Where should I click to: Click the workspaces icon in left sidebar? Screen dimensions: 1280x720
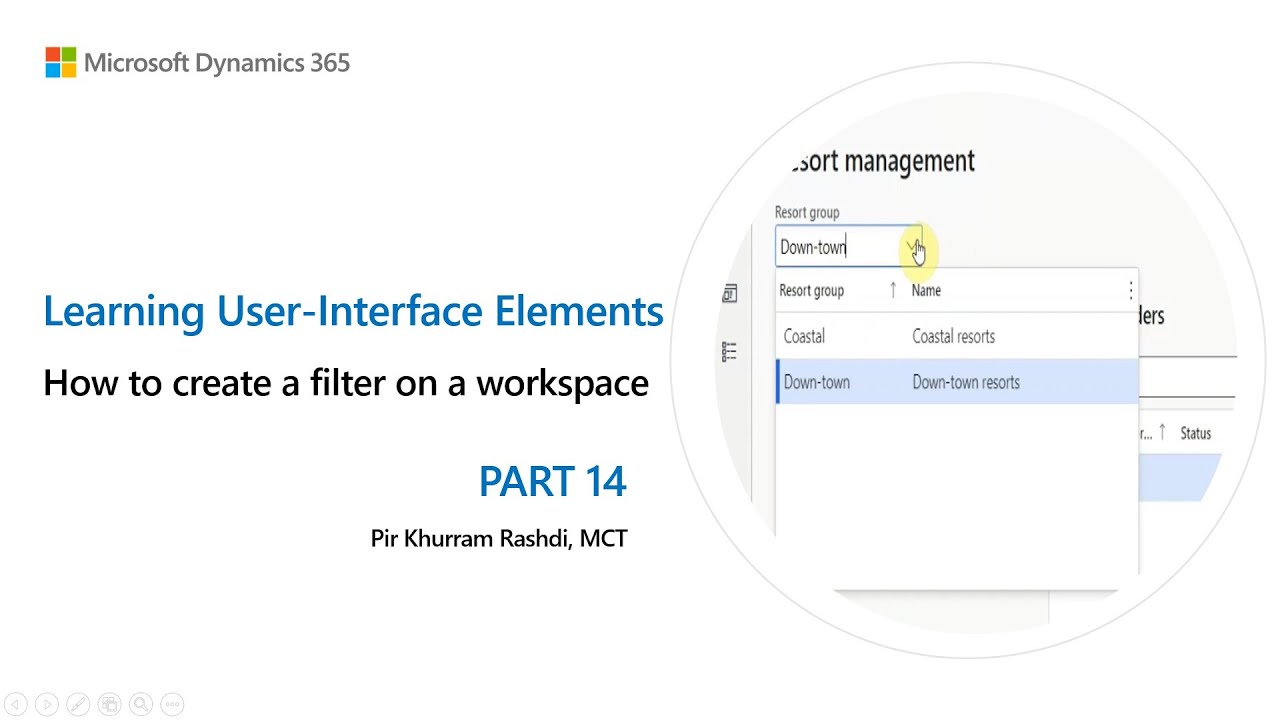pyautogui.click(x=730, y=294)
